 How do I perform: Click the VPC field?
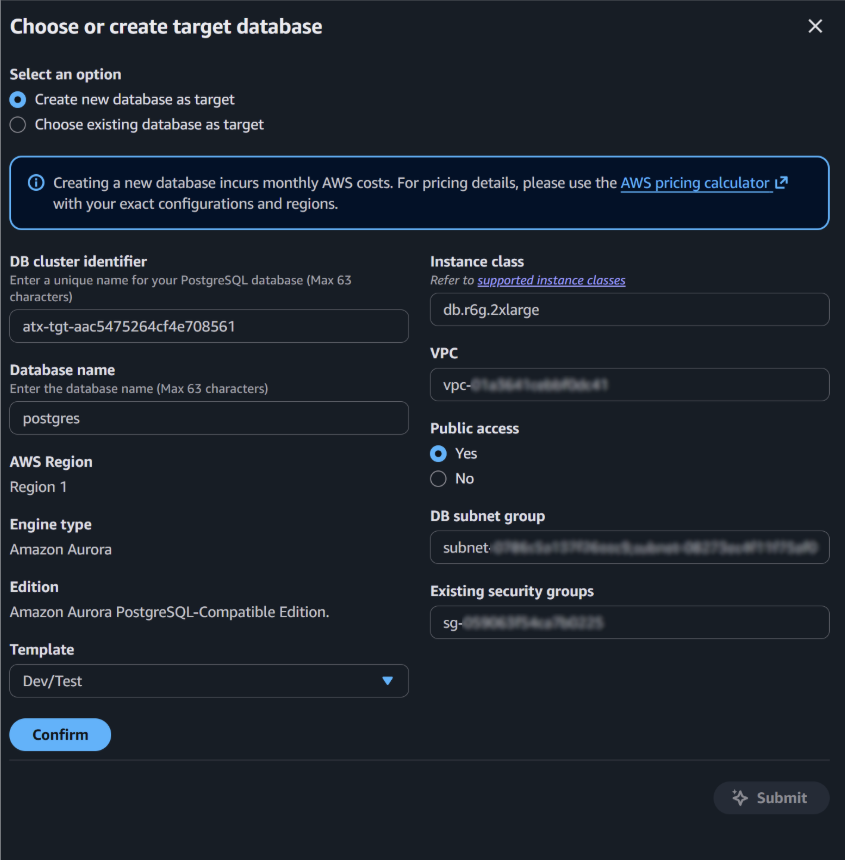point(629,384)
